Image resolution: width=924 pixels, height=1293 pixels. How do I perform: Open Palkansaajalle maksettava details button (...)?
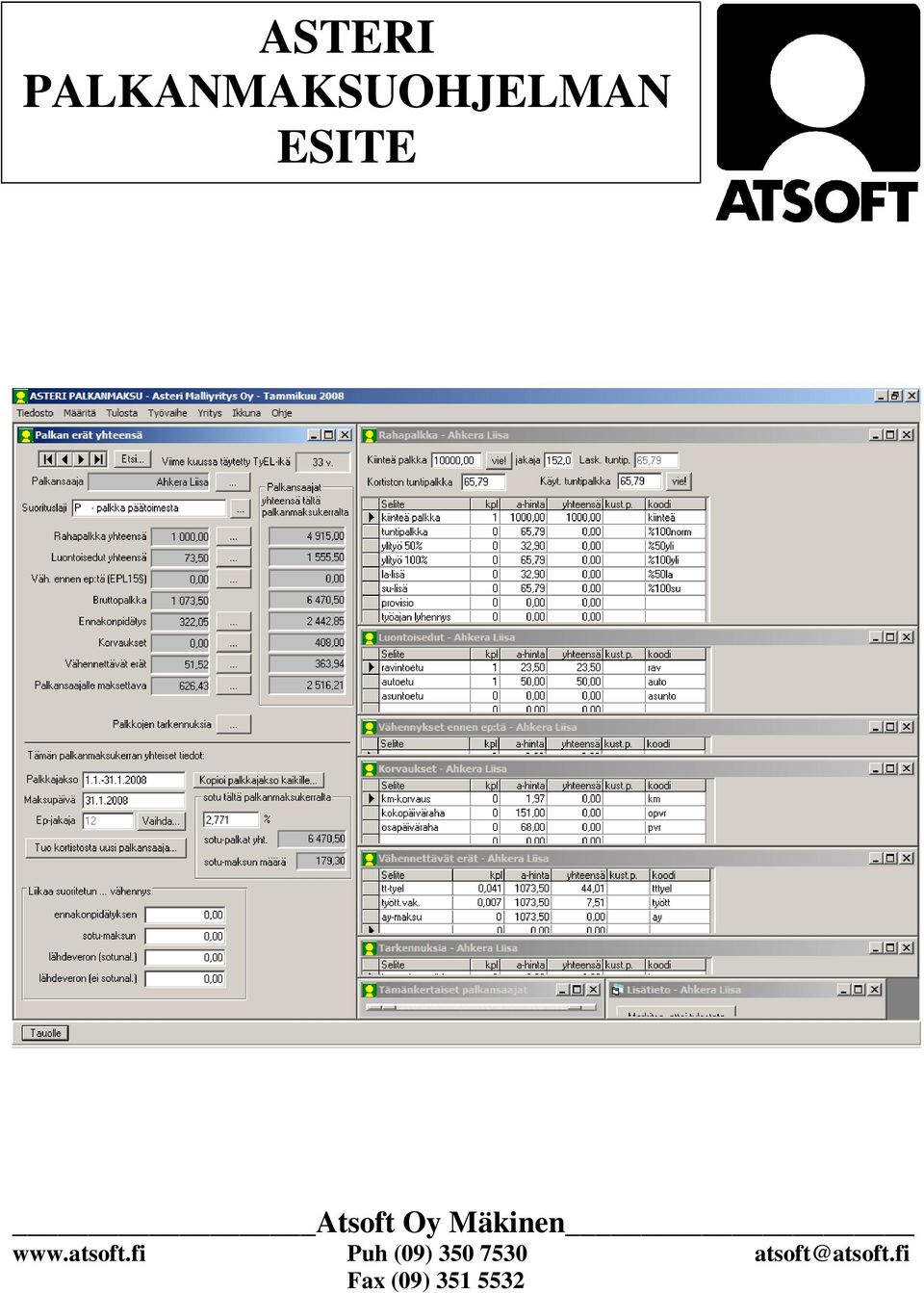click(x=233, y=685)
